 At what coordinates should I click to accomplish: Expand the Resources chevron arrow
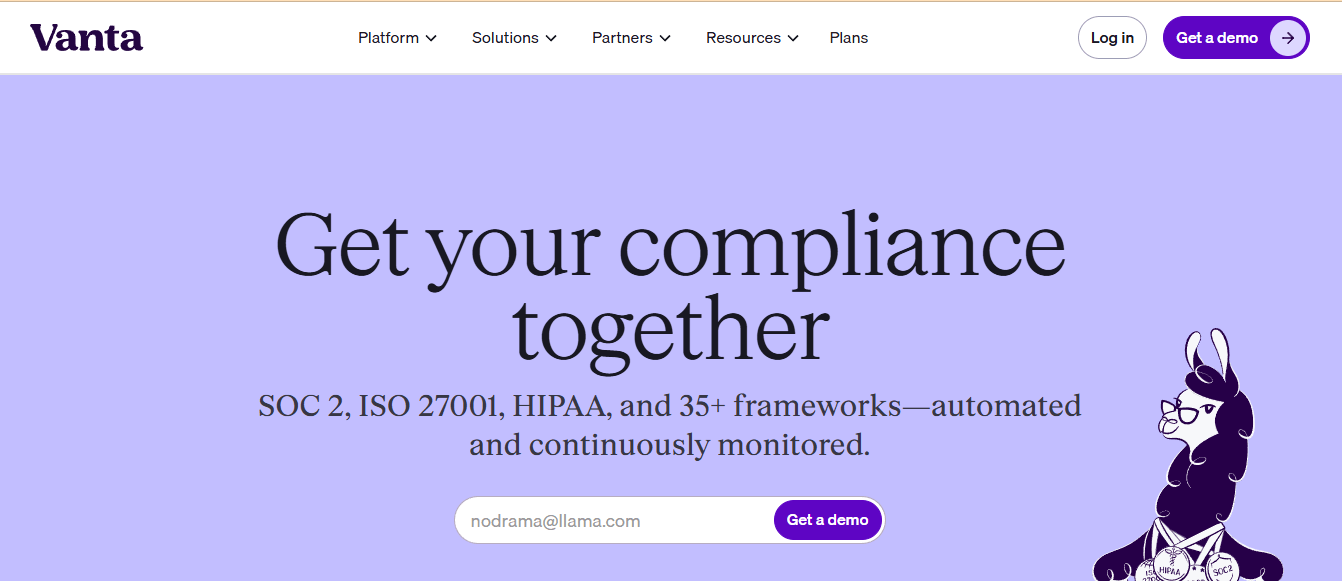click(x=793, y=38)
